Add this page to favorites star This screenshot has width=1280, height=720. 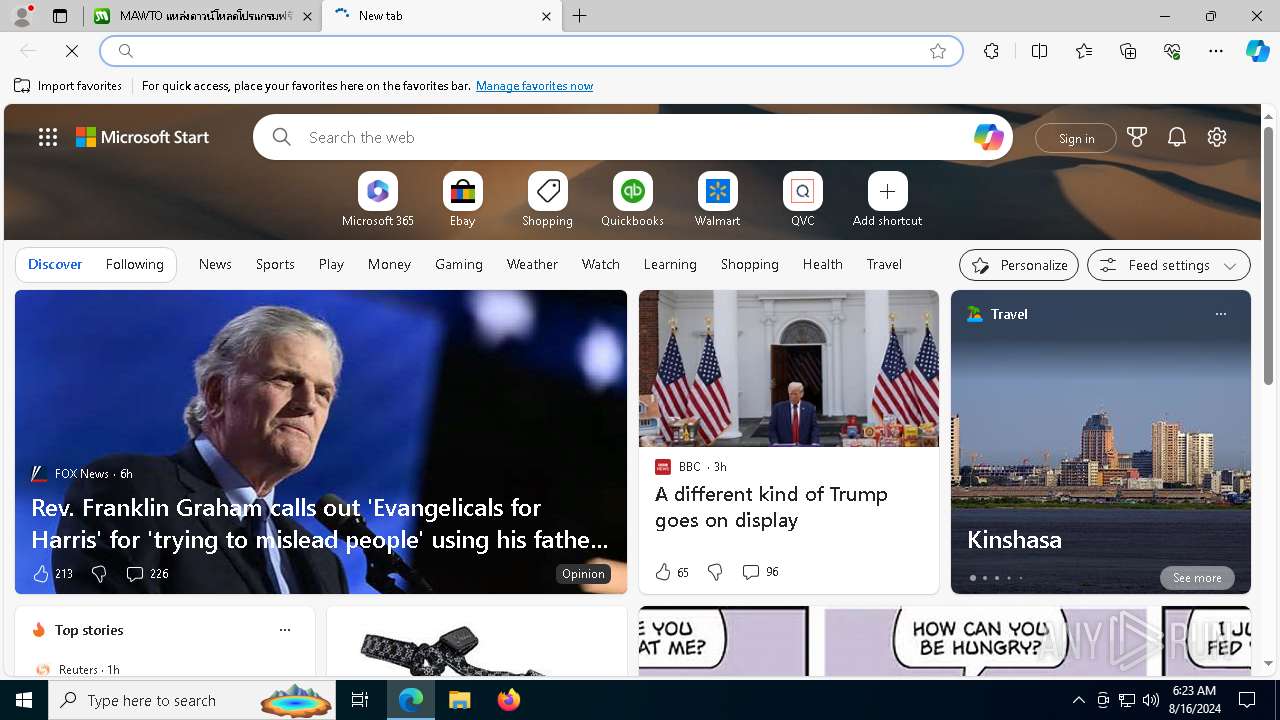click(x=938, y=51)
